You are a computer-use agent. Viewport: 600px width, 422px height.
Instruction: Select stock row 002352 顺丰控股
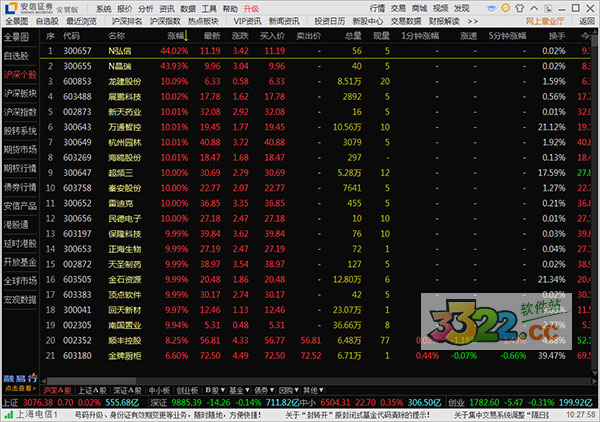[x=316, y=340]
